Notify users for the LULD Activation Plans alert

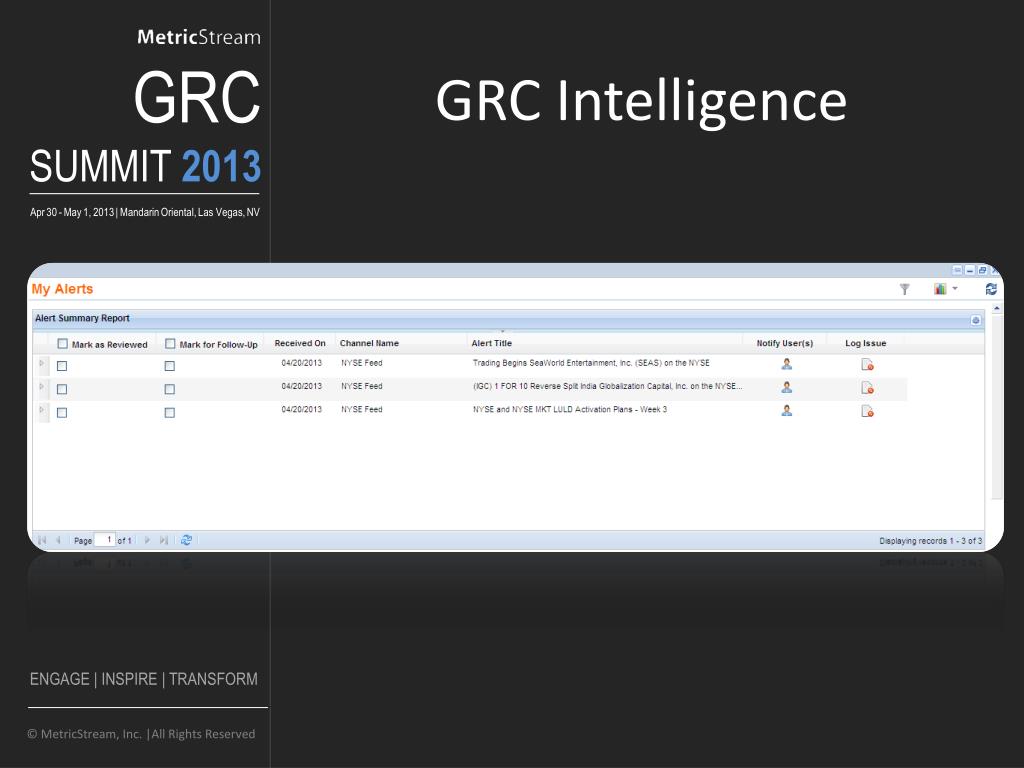click(x=786, y=410)
